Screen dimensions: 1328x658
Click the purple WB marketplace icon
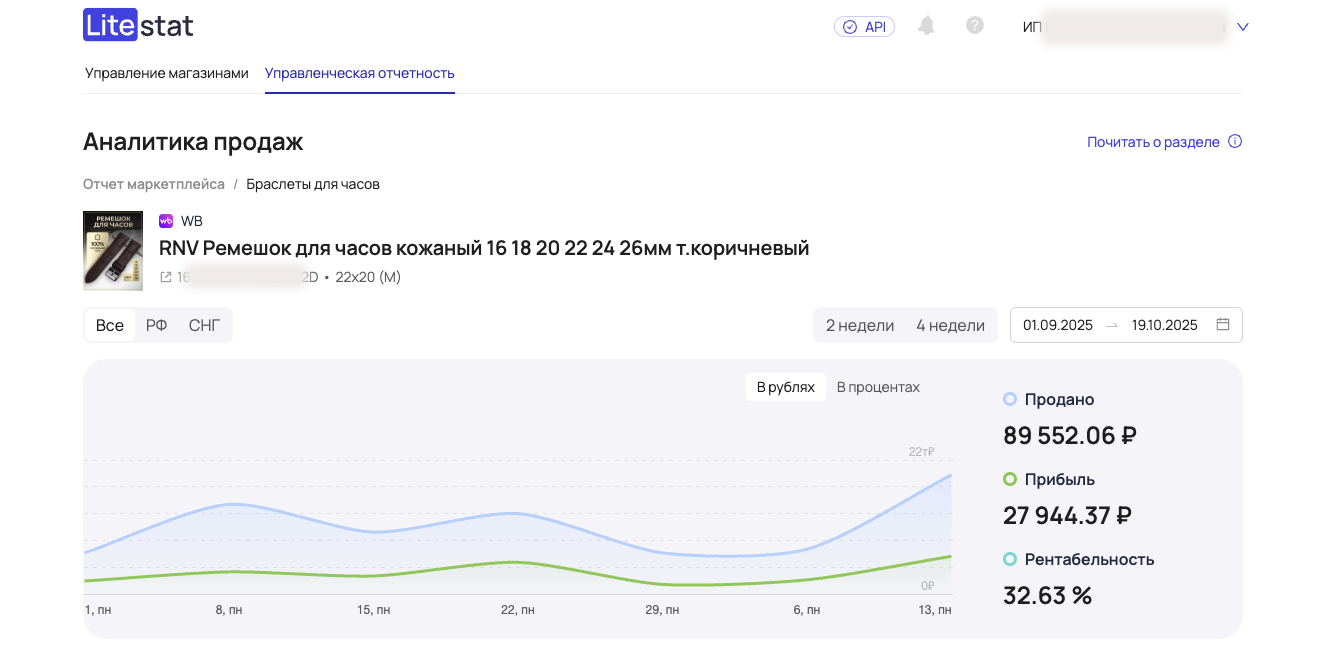pyautogui.click(x=166, y=221)
